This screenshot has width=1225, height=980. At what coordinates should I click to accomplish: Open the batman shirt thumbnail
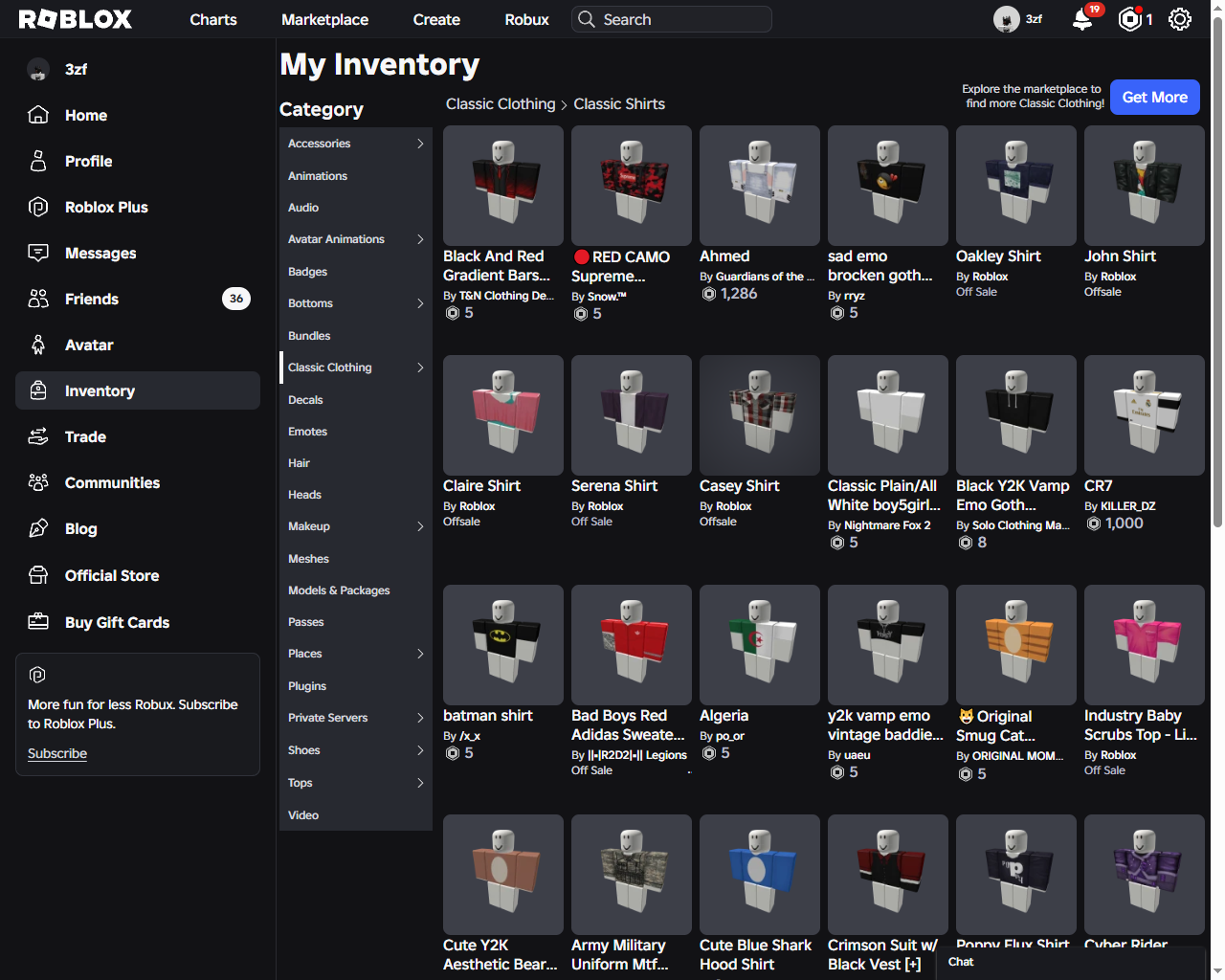503,645
